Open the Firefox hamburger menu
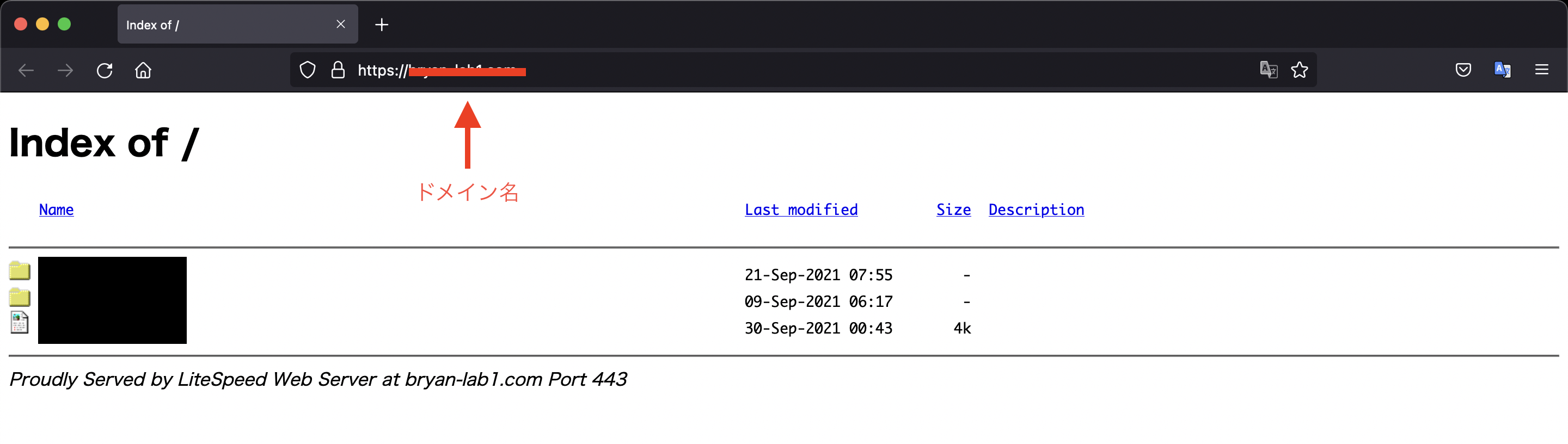This screenshot has width=1568, height=444. 1542,70
